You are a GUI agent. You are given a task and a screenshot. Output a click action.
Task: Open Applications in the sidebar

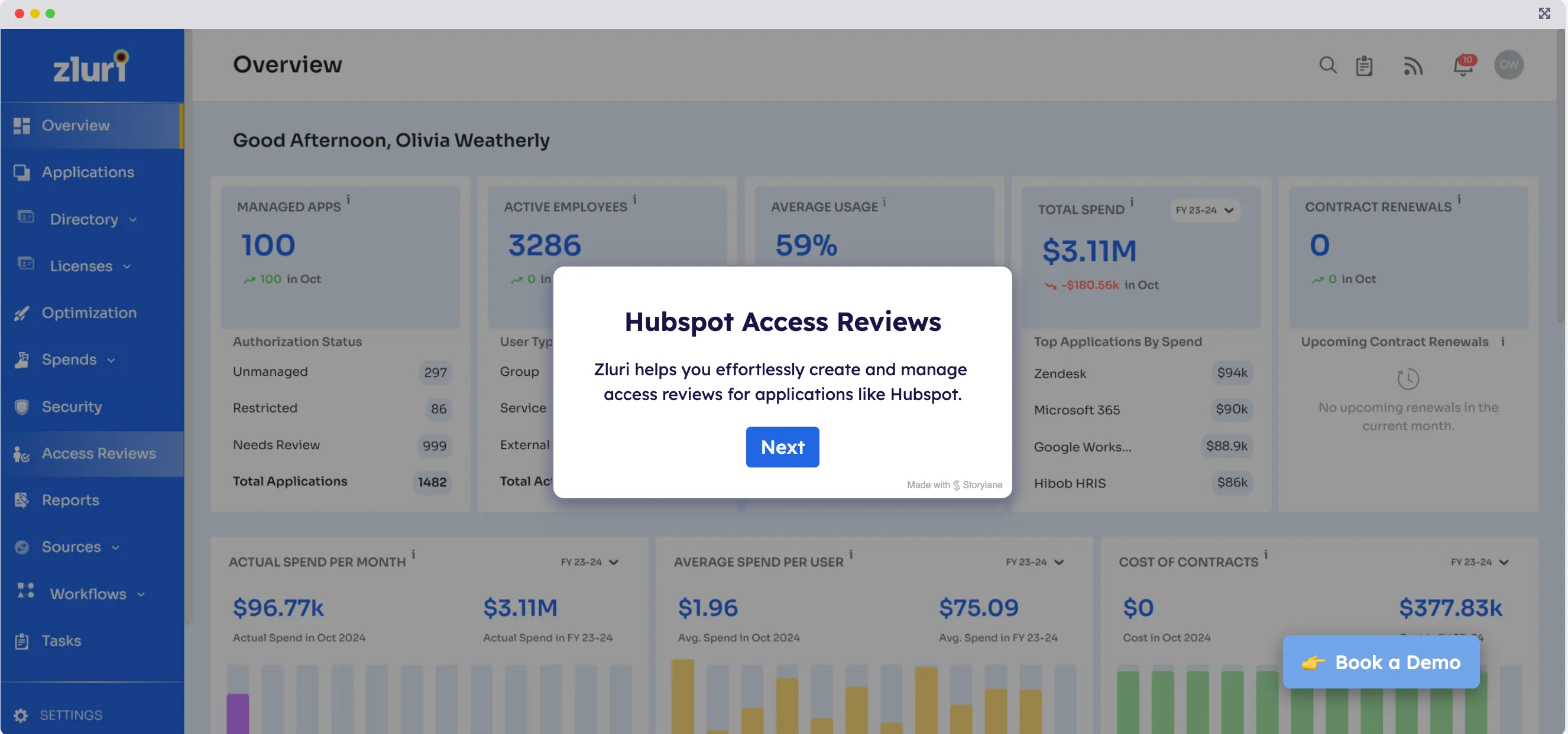point(91,172)
